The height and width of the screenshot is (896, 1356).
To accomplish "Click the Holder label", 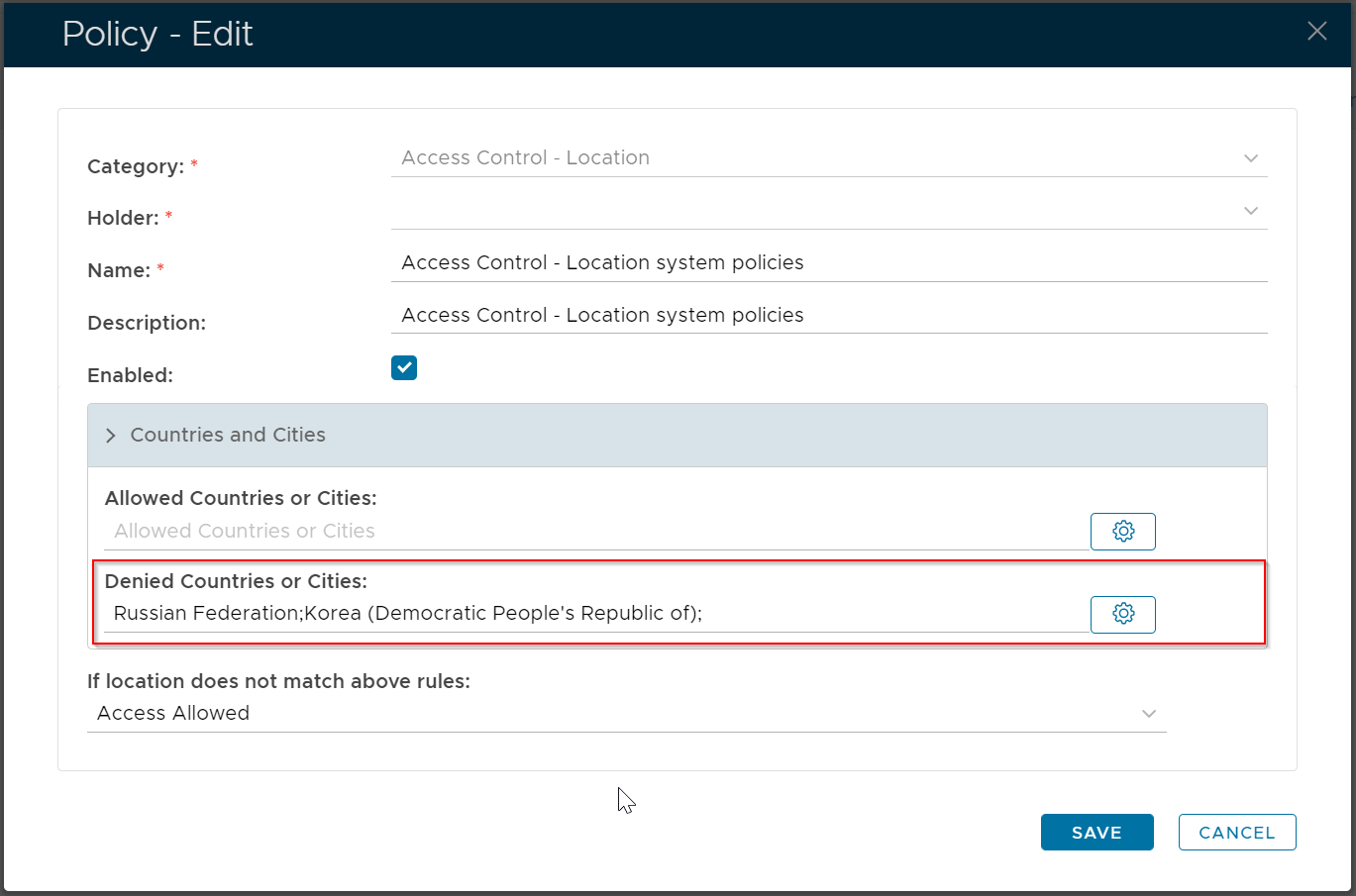I will pyautogui.click(x=123, y=219).
